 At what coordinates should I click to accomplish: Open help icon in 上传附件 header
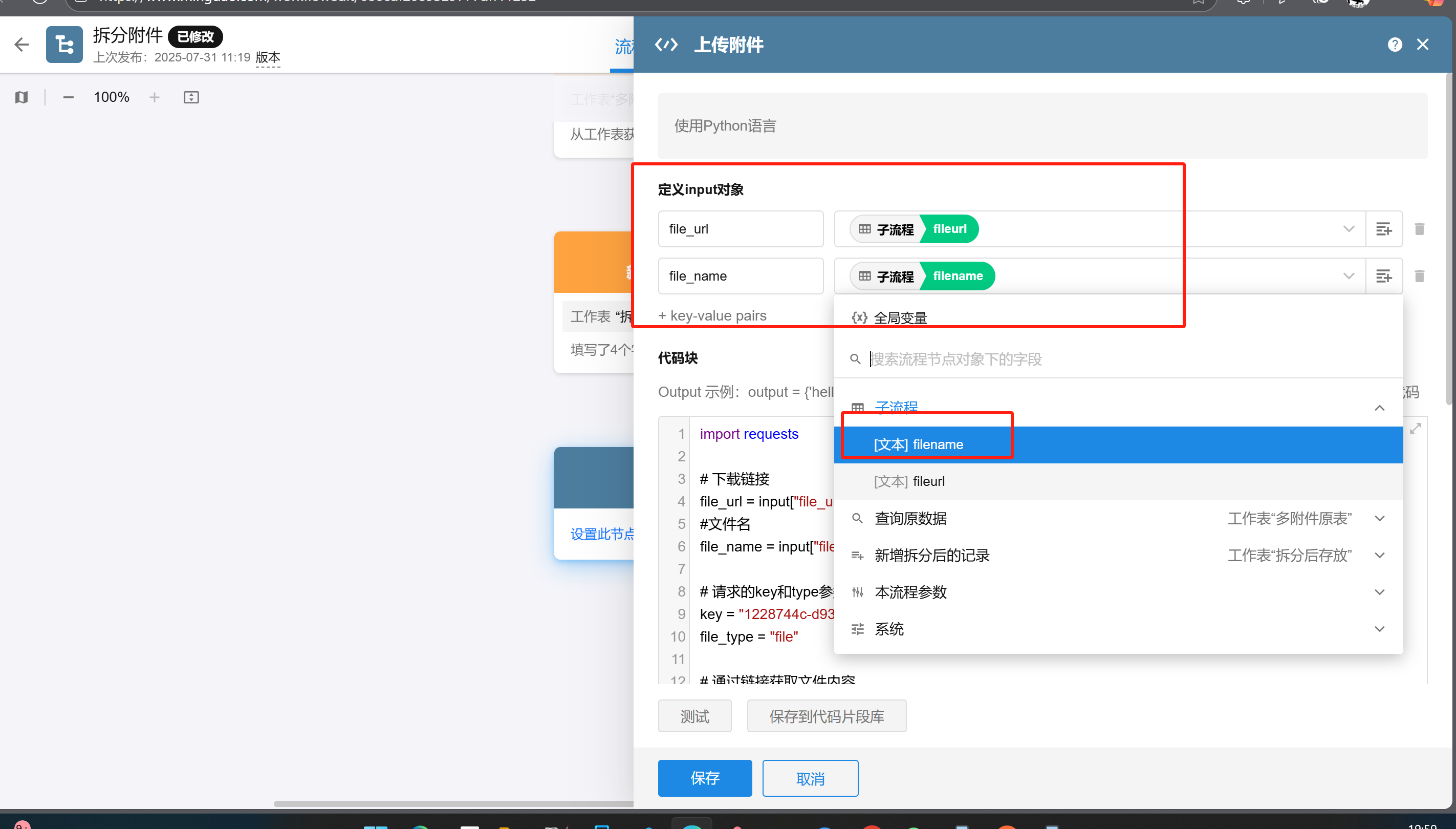point(1395,45)
